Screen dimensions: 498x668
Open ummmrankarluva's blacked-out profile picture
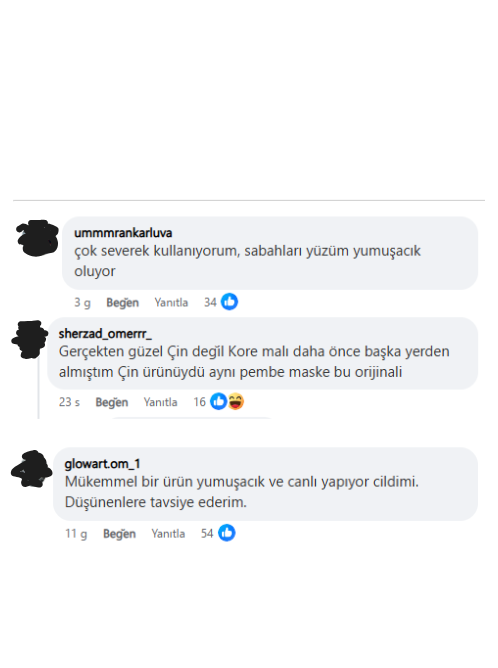[37, 238]
